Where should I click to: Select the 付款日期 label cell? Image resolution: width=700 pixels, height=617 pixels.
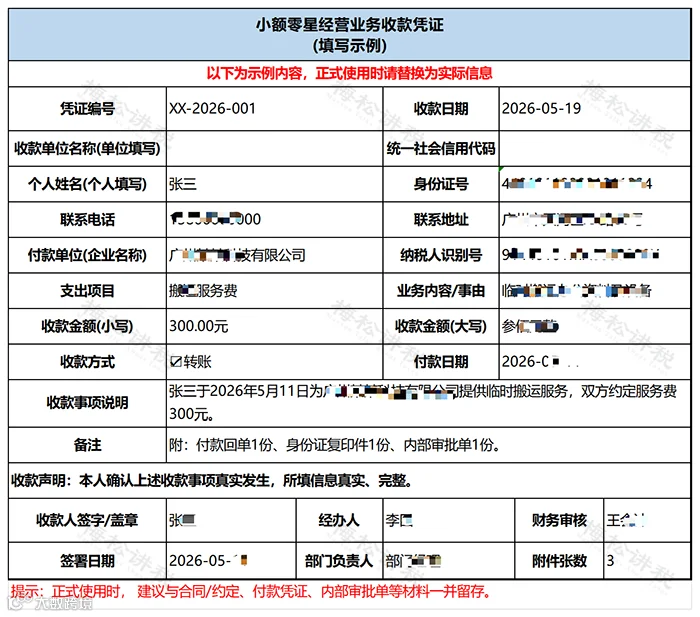tap(441, 362)
